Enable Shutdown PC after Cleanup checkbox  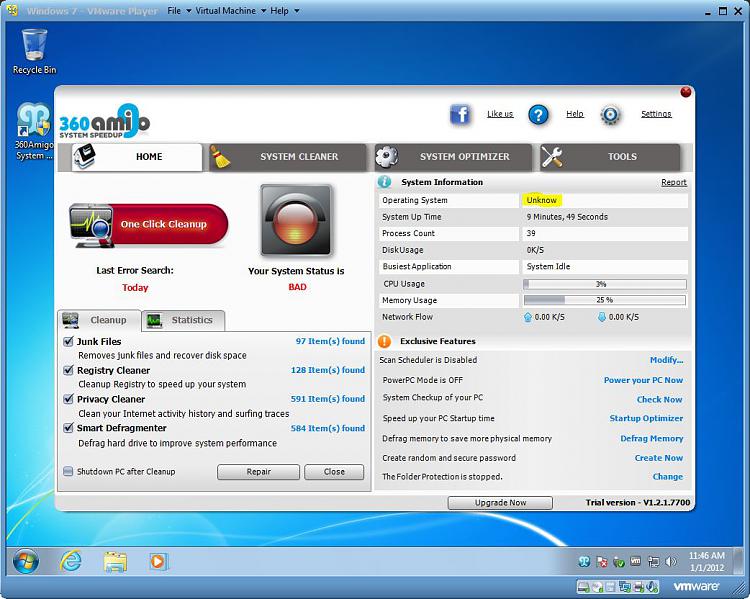[x=68, y=471]
